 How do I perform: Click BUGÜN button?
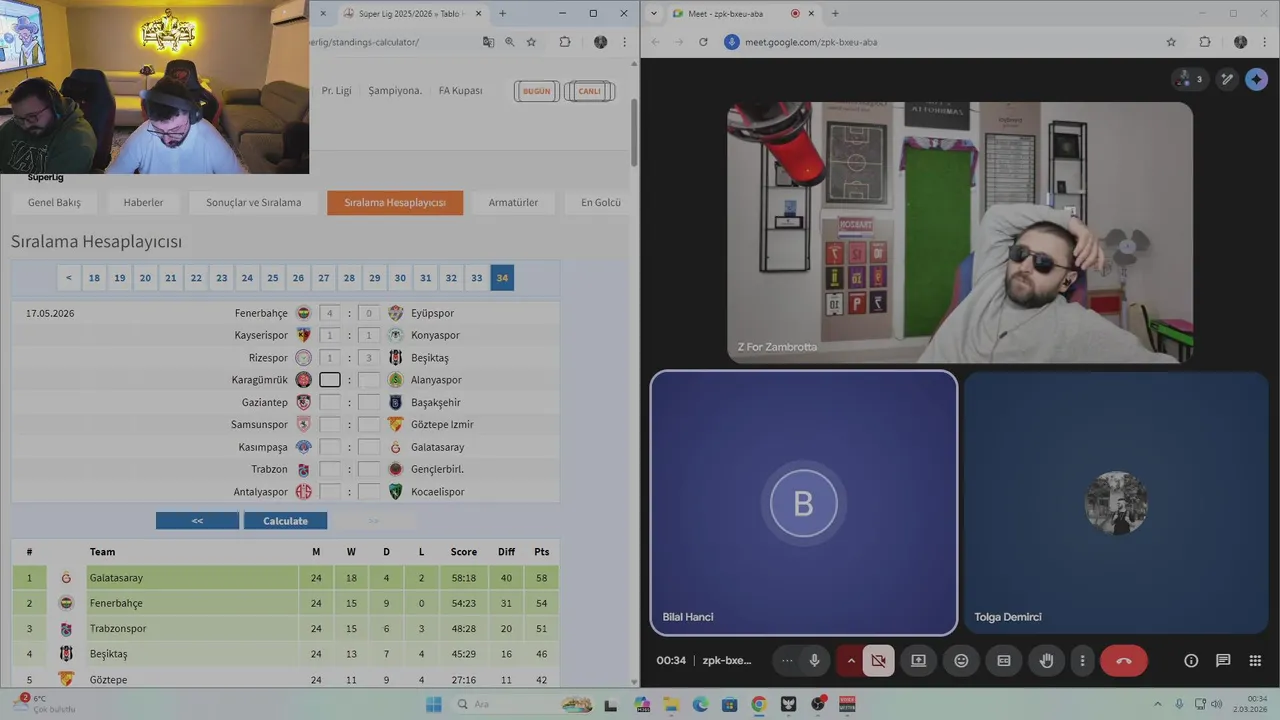click(x=537, y=91)
